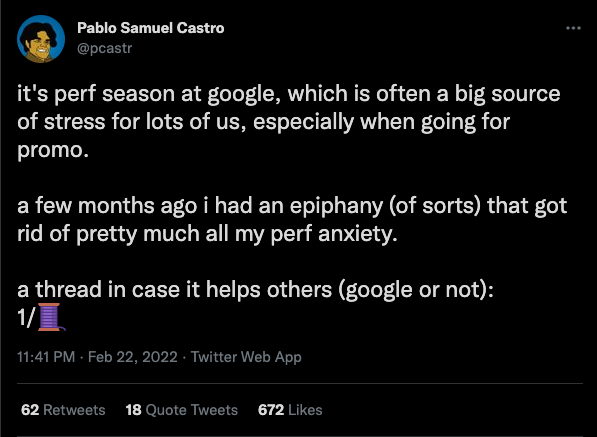The width and height of the screenshot is (597, 437).
Task: Open the @pcastr handle link
Action: point(105,48)
